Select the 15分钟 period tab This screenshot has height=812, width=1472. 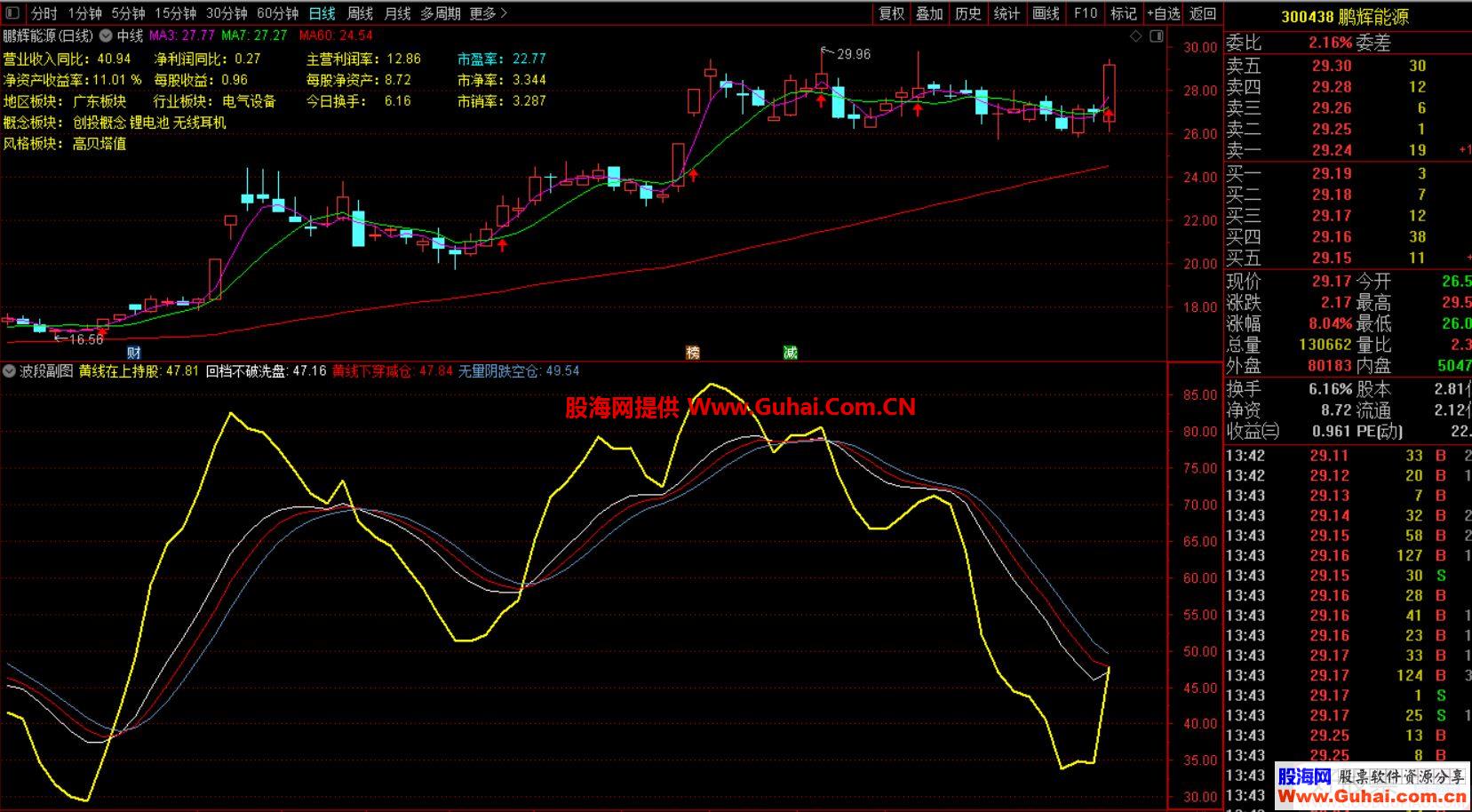(x=175, y=13)
